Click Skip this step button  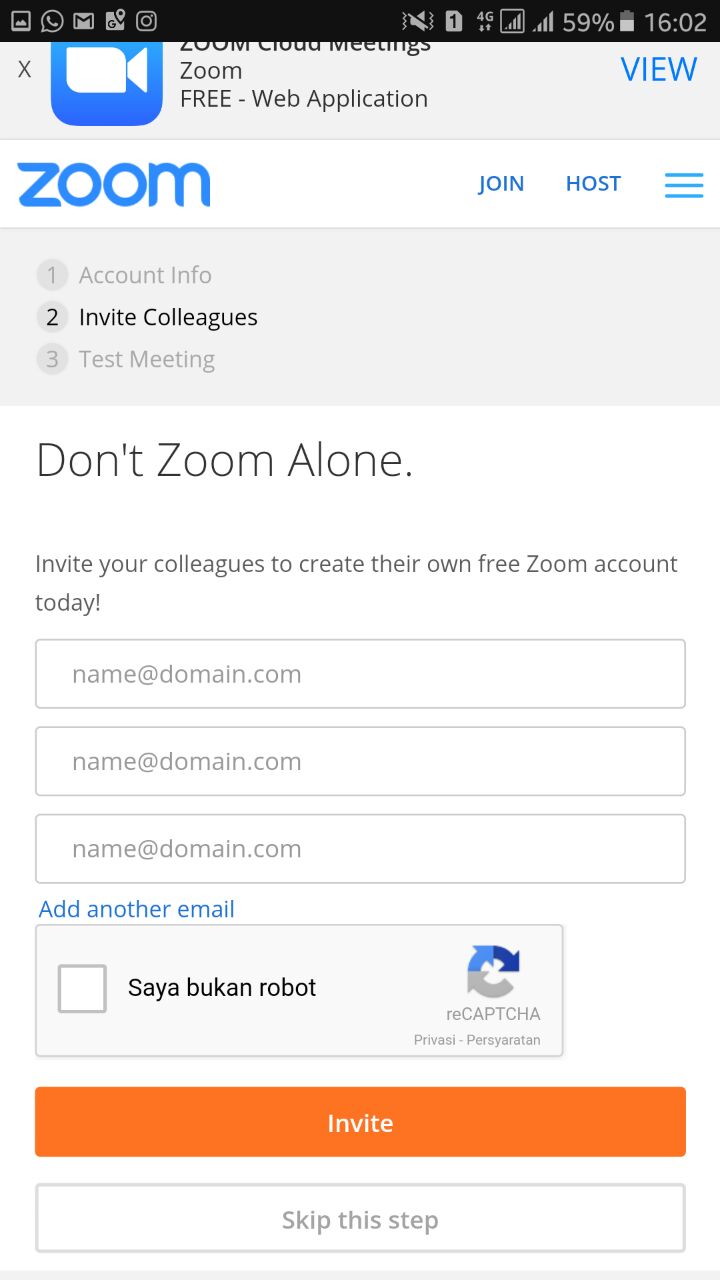point(360,1219)
